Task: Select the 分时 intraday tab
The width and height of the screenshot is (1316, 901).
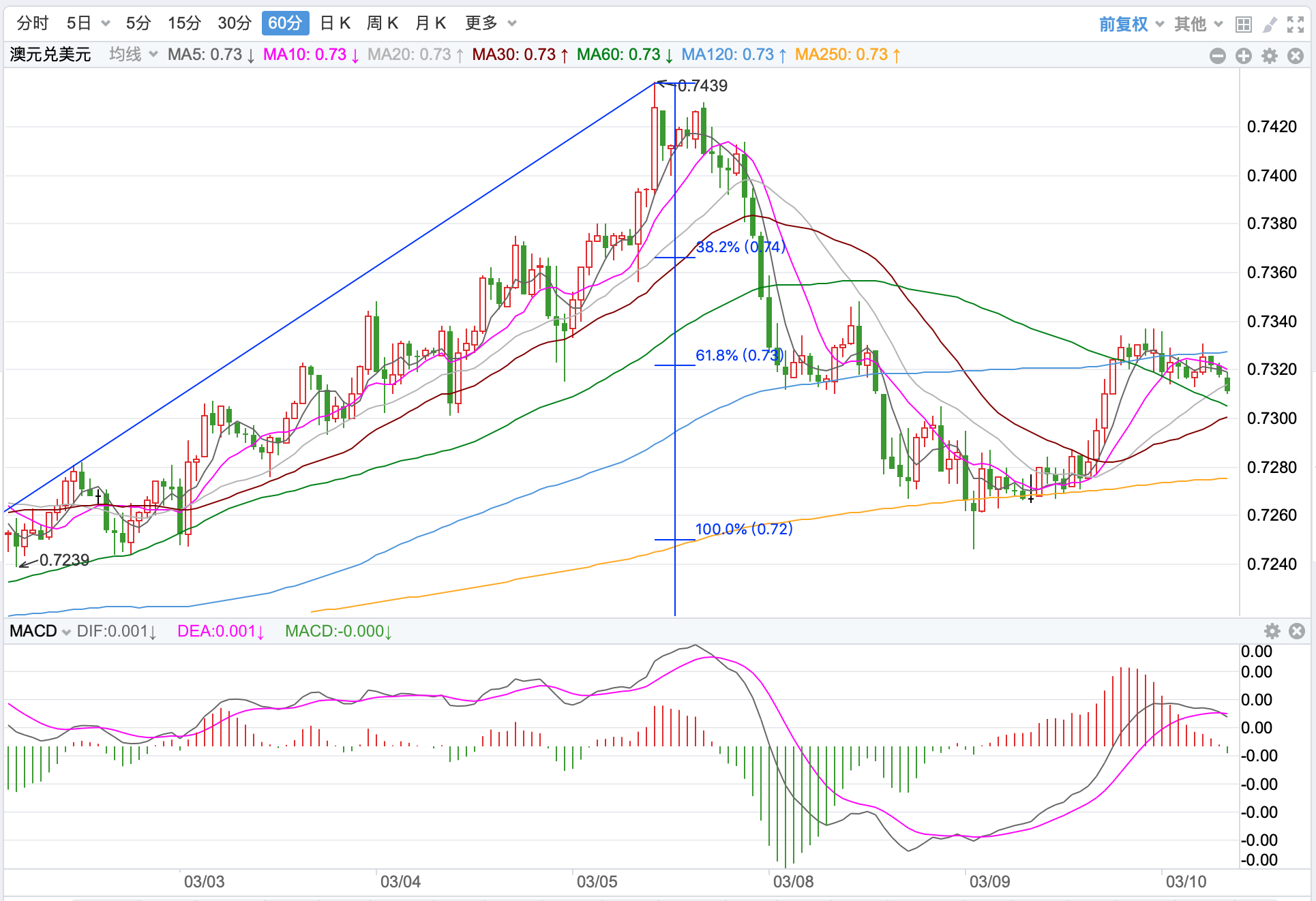Action: pos(33,23)
